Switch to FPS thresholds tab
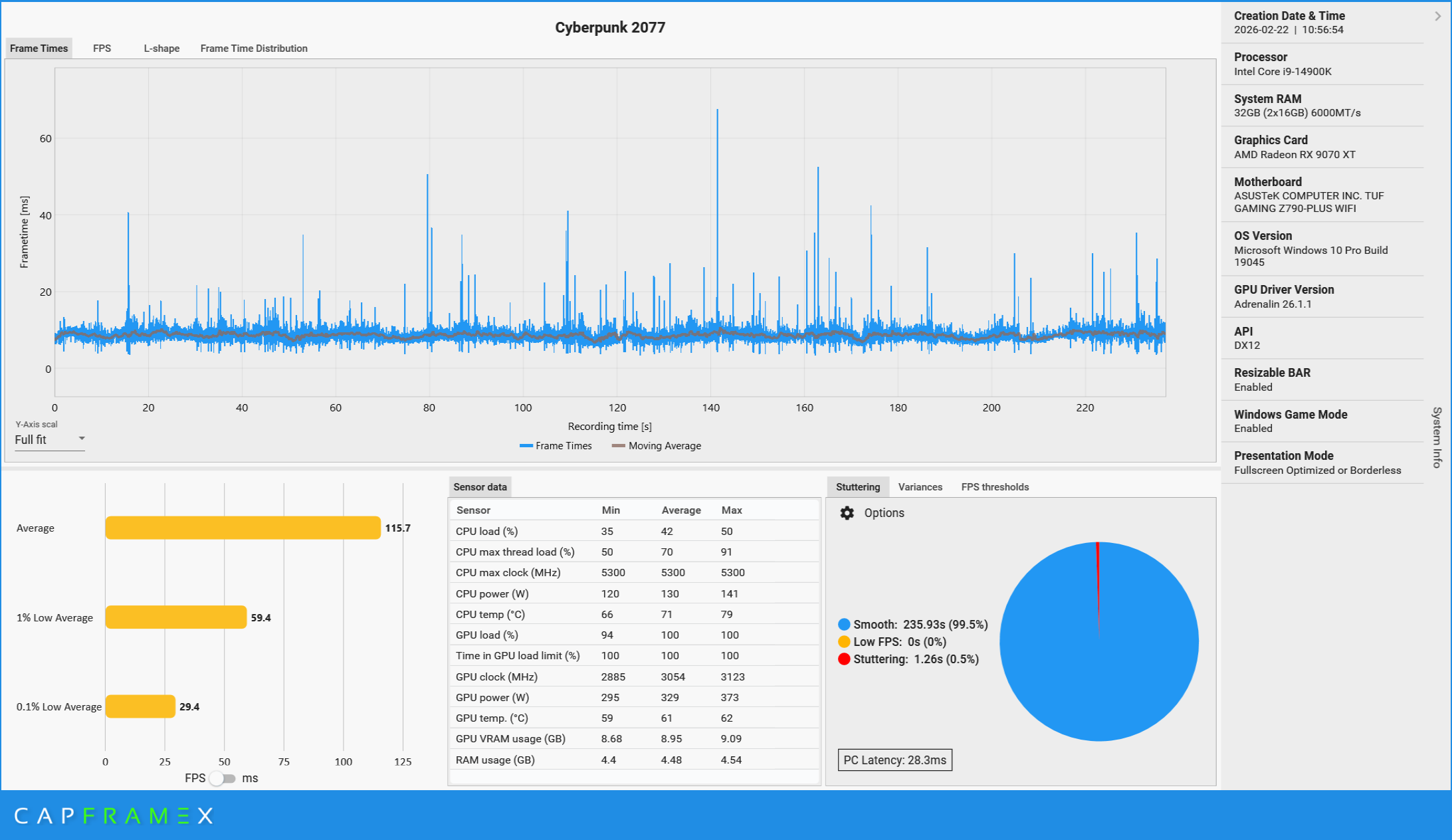This screenshot has height=840, width=1452. pos(994,487)
